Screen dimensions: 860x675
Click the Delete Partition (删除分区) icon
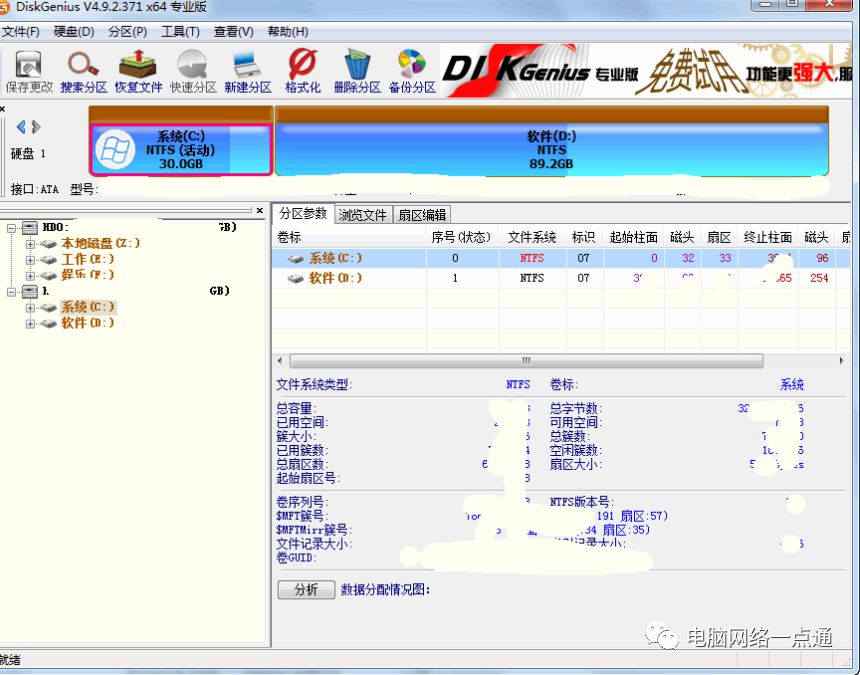pyautogui.click(x=357, y=71)
